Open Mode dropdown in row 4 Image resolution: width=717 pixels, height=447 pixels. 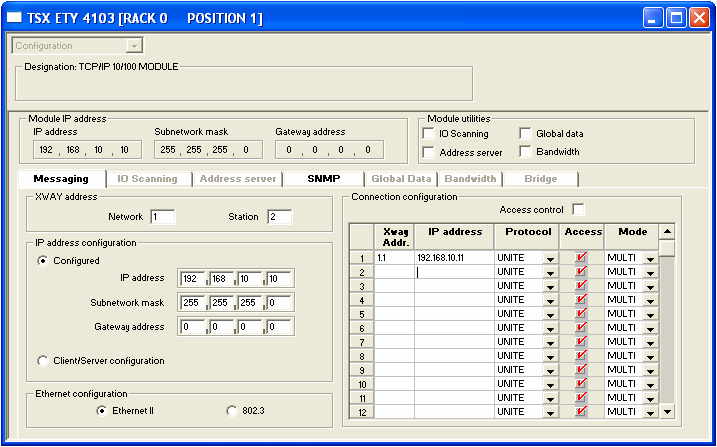tap(650, 300)
